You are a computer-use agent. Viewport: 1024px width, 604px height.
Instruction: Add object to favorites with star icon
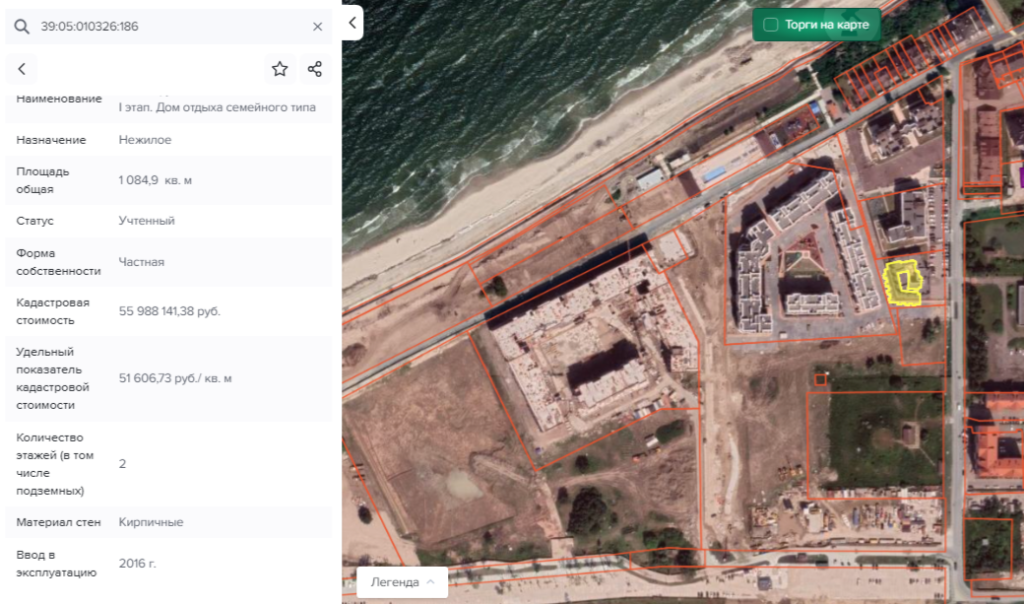click(280, 69)
